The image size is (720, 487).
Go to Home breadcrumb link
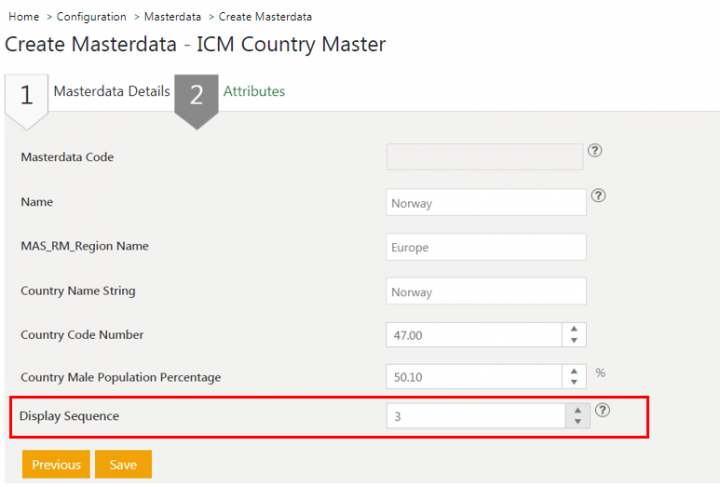pyautogui.click(x=23, y=17)
